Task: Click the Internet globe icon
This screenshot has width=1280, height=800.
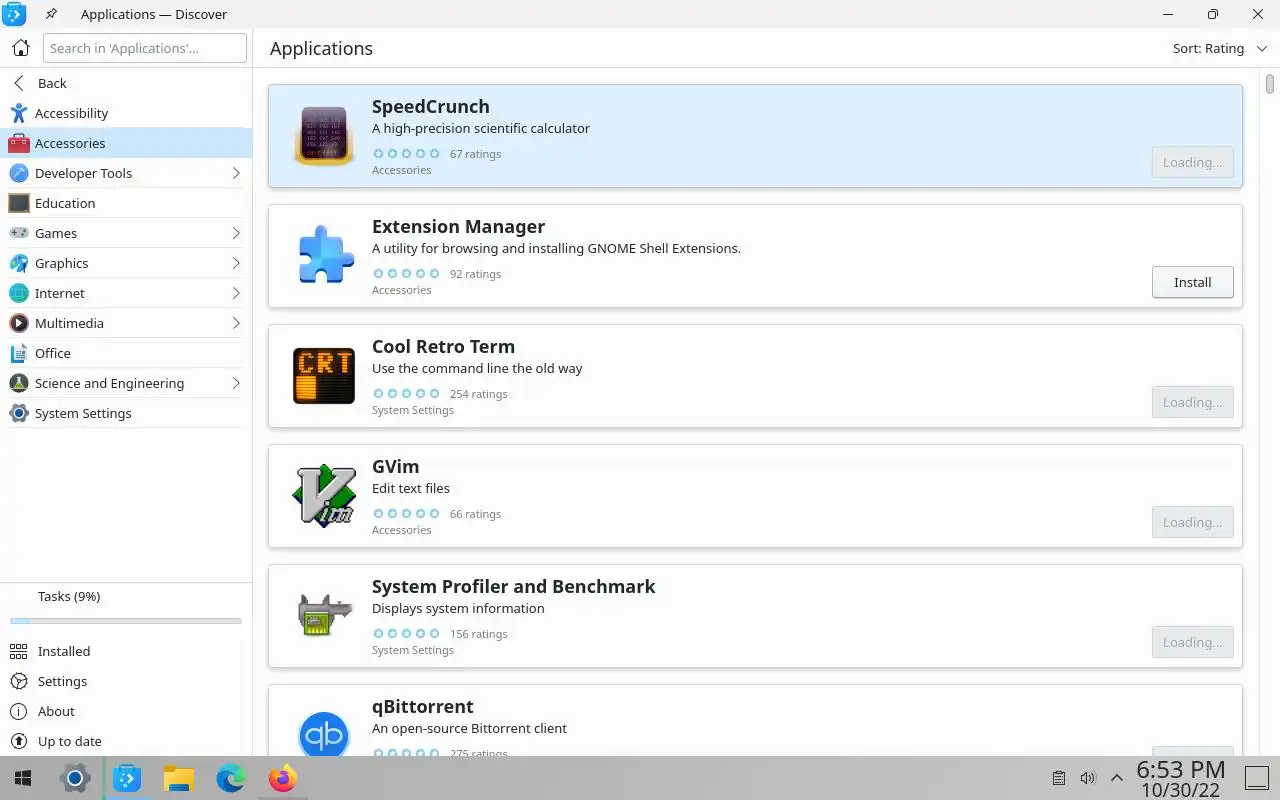Action: 19,293
